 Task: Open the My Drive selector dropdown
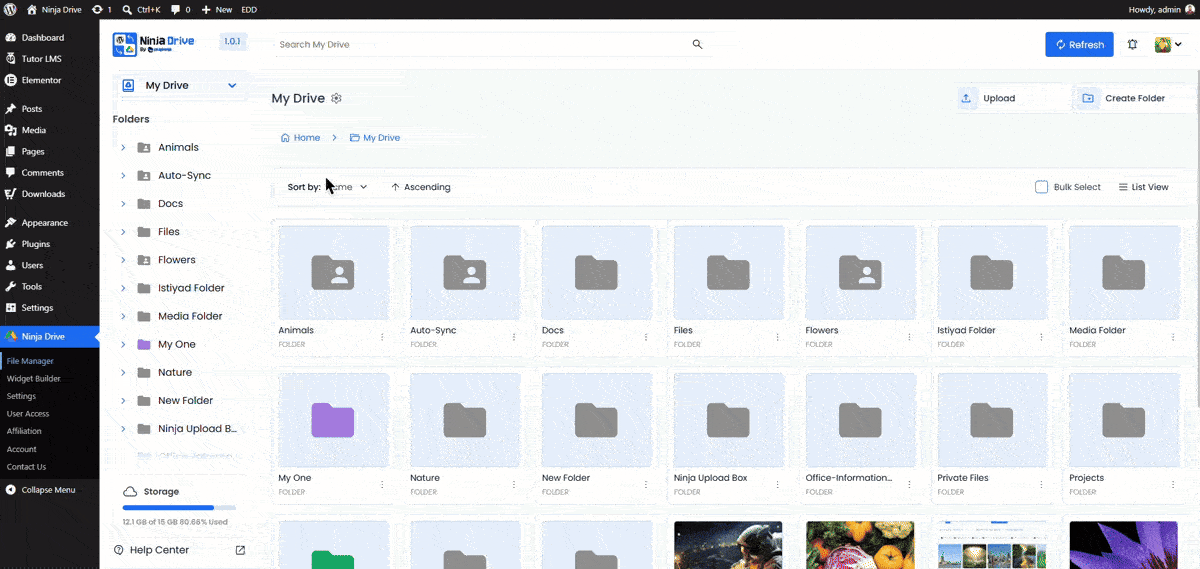tap(180, 85)
